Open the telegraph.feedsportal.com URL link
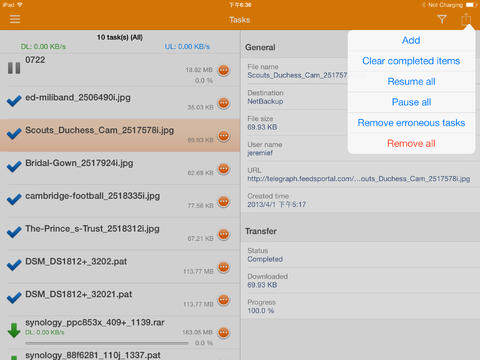This screenshot has height=360, width=480. point(359,179)
